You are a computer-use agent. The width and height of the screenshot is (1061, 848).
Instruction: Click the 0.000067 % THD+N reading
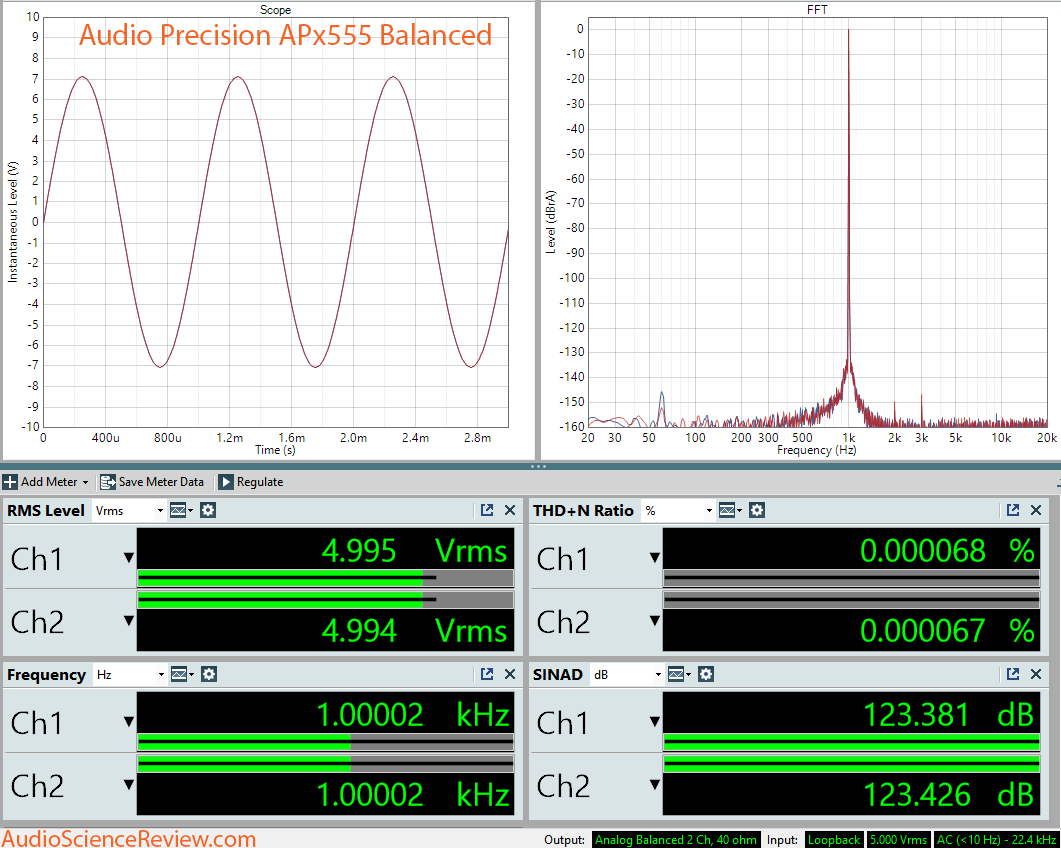tap(947, 631)
